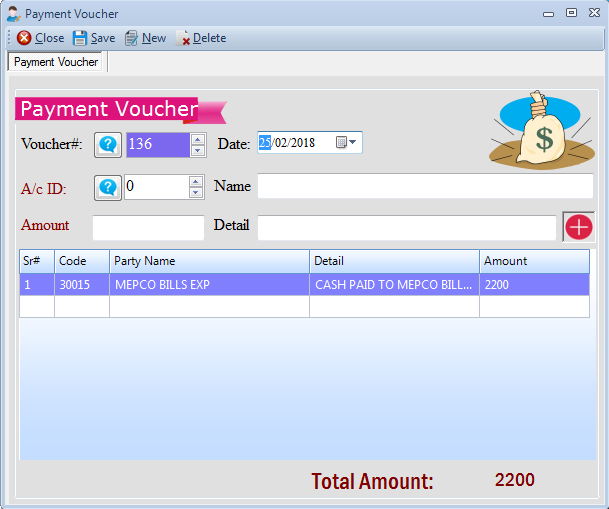This screenshot has width=609, height=509.
Task: Increase voucher number with up arrow
Action: click(198, 139)
